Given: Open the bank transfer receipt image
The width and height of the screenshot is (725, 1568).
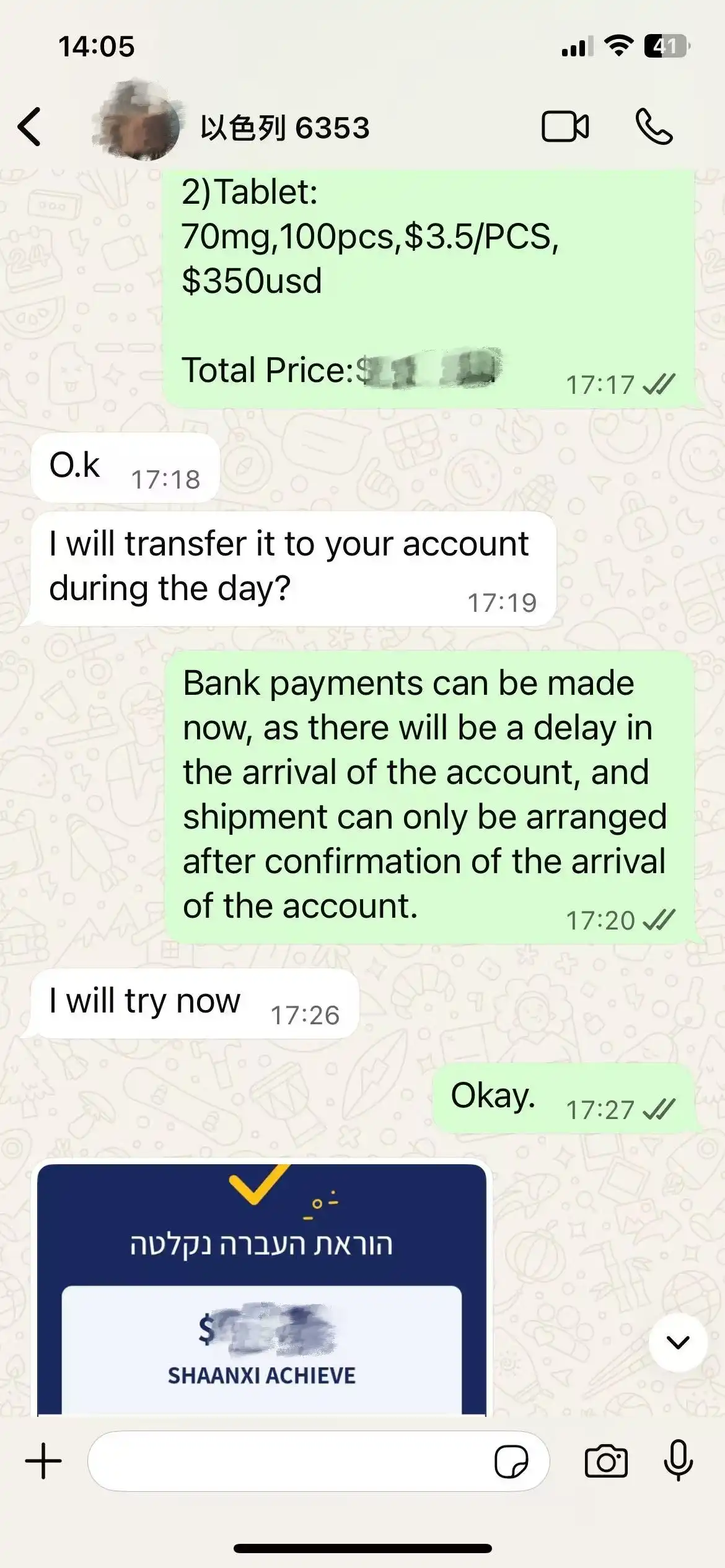Looking at the screenshot, I should tap(261, 1289).
